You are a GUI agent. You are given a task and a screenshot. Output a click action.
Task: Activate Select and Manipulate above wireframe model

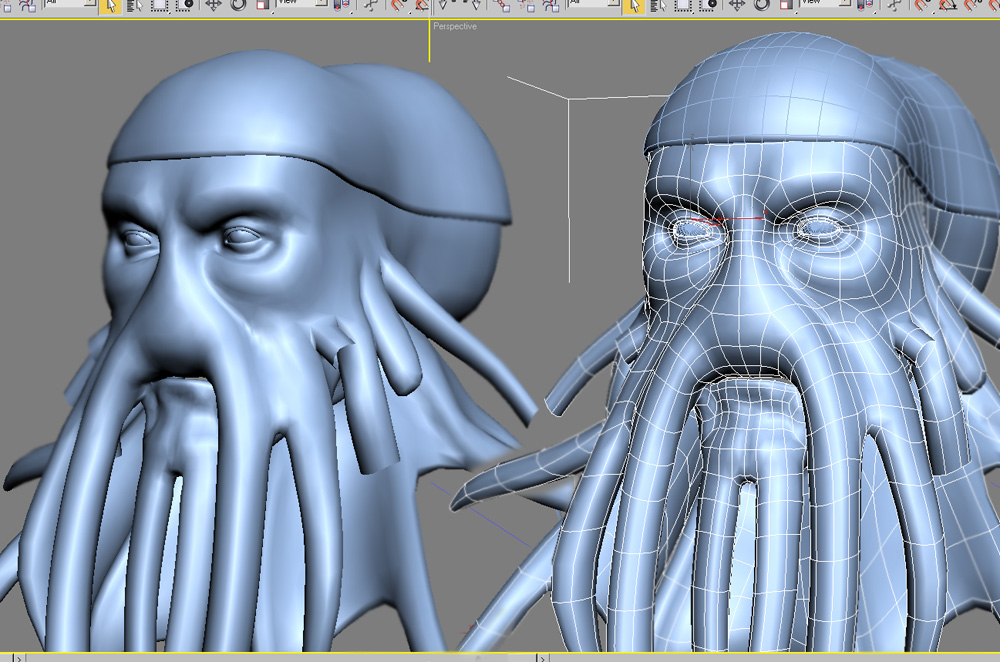893,6
